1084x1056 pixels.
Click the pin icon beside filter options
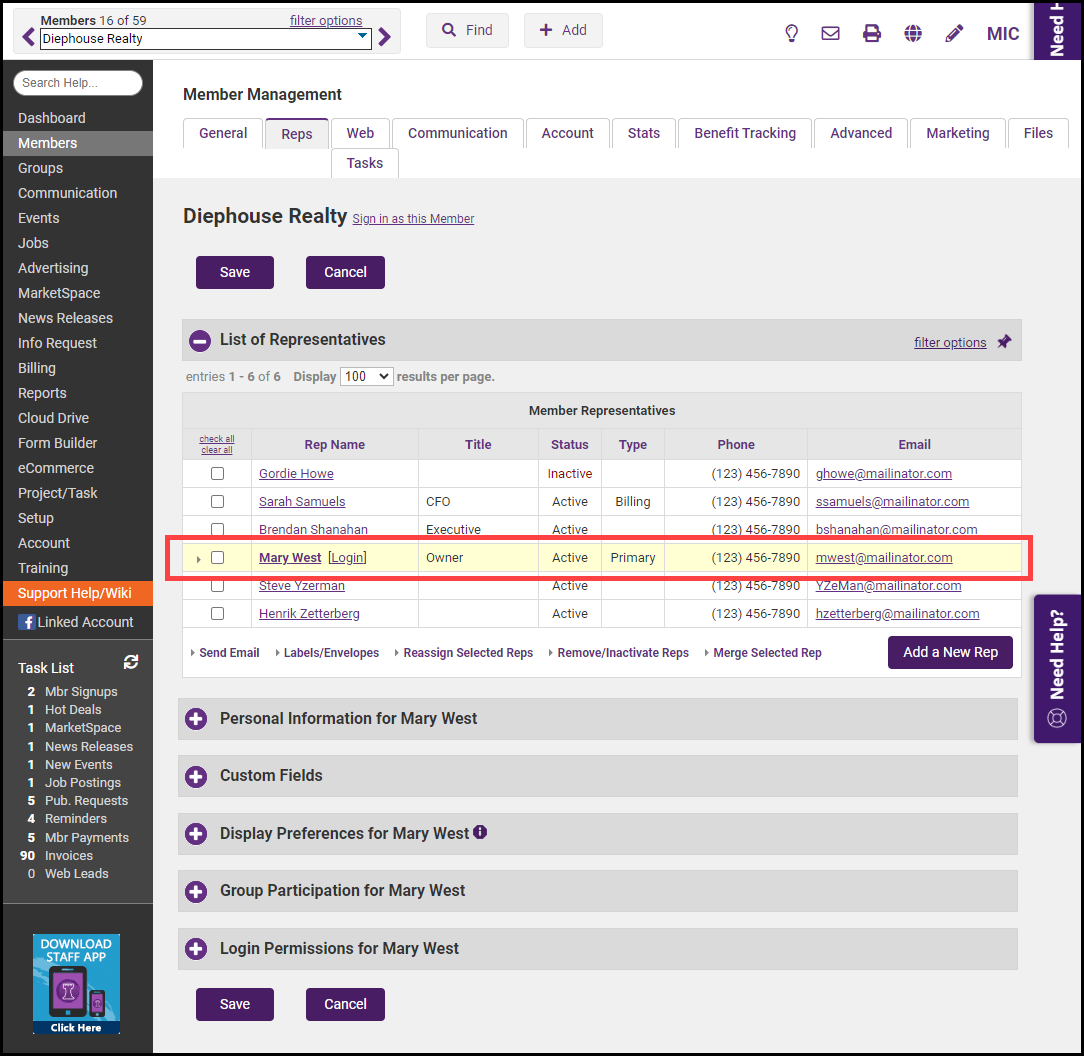[1004, 342]
